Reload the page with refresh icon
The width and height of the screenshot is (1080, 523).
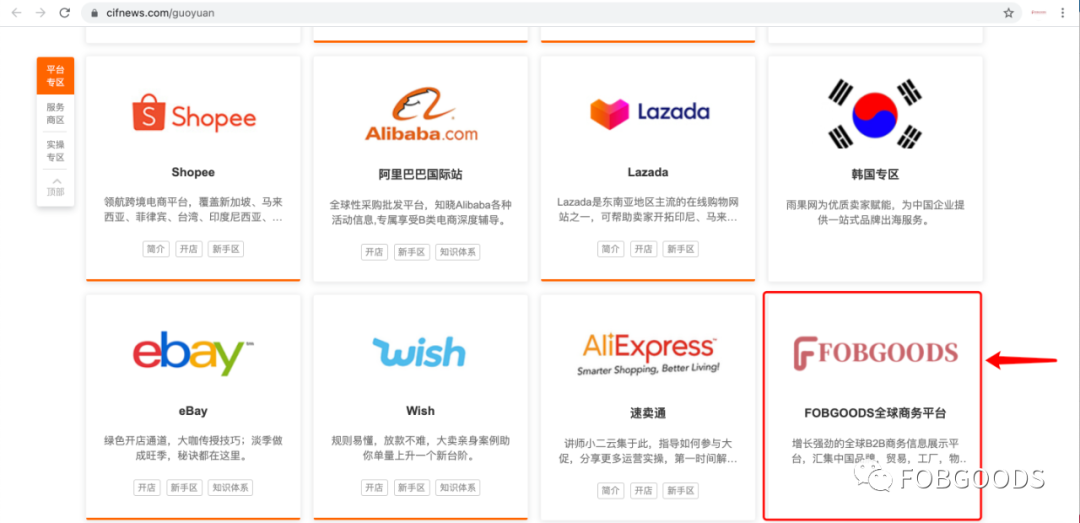coord(65,12)
